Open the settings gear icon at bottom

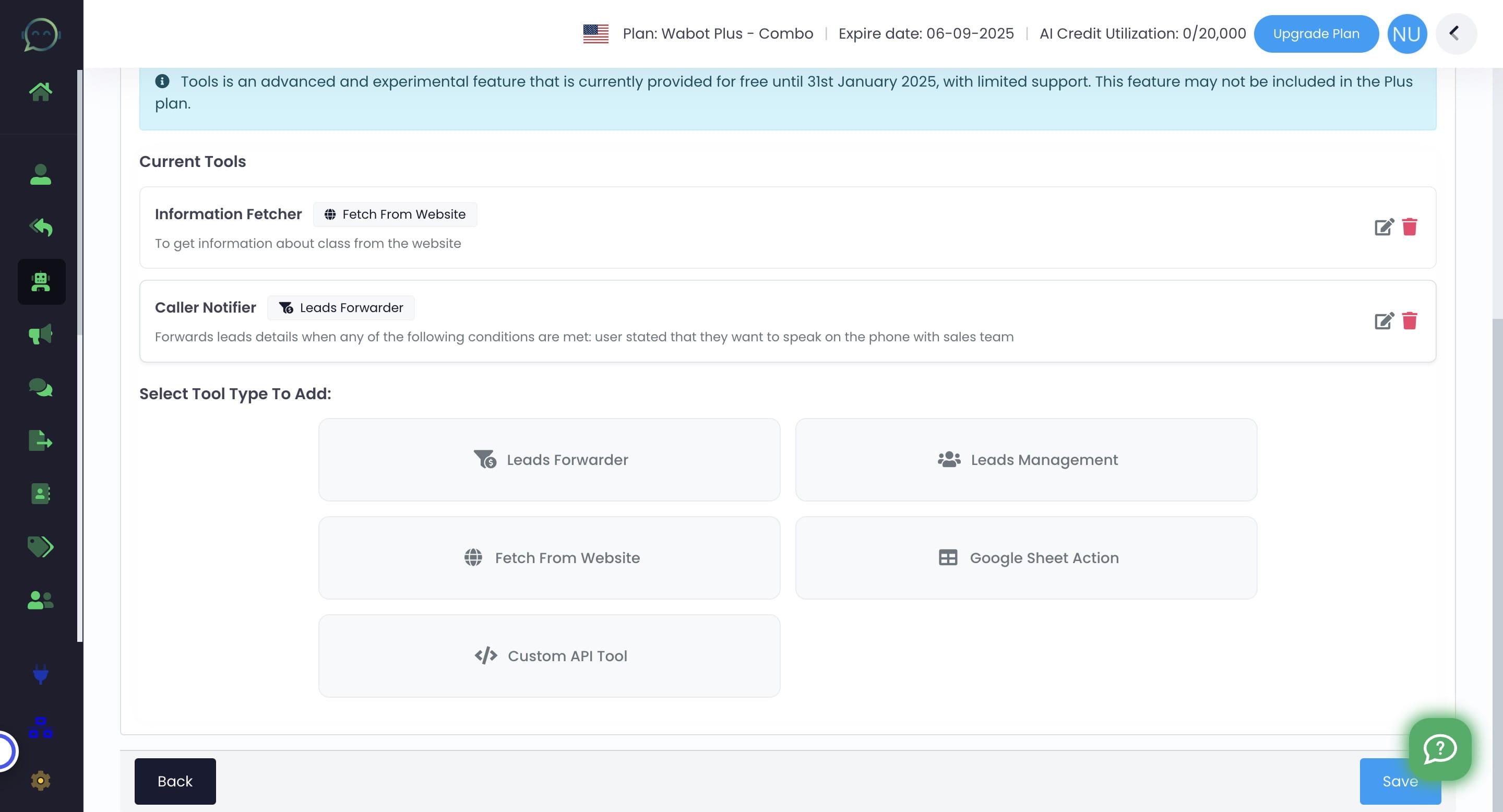(40, 780)
